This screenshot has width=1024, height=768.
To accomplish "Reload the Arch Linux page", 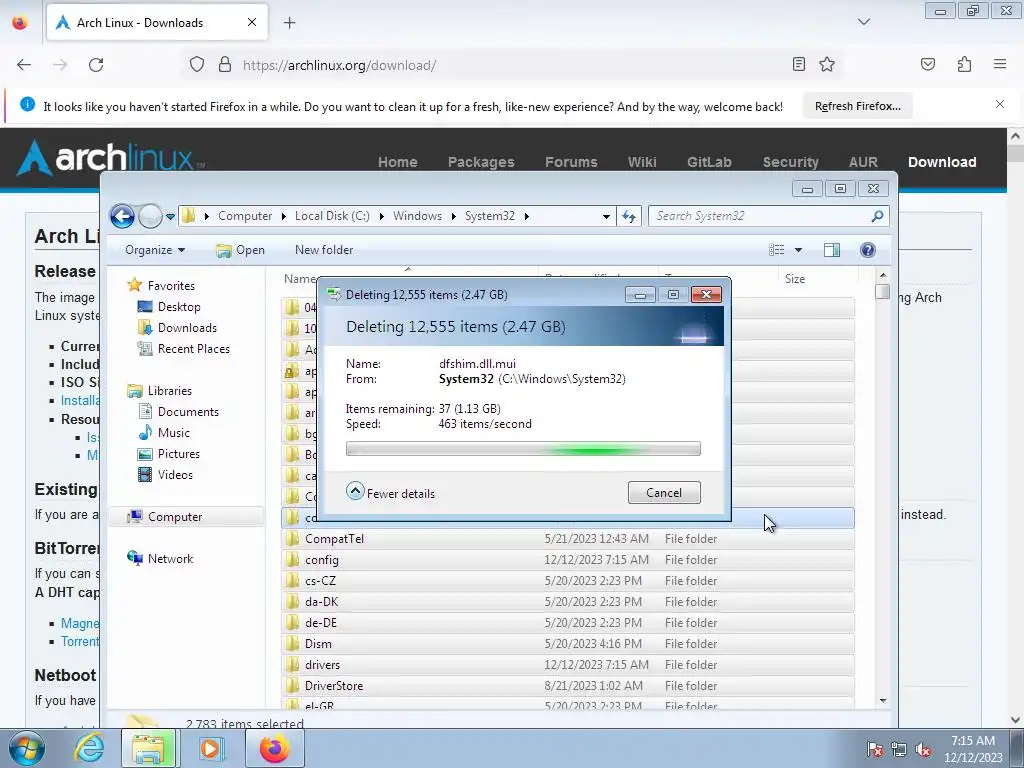I will coord(96,65).
